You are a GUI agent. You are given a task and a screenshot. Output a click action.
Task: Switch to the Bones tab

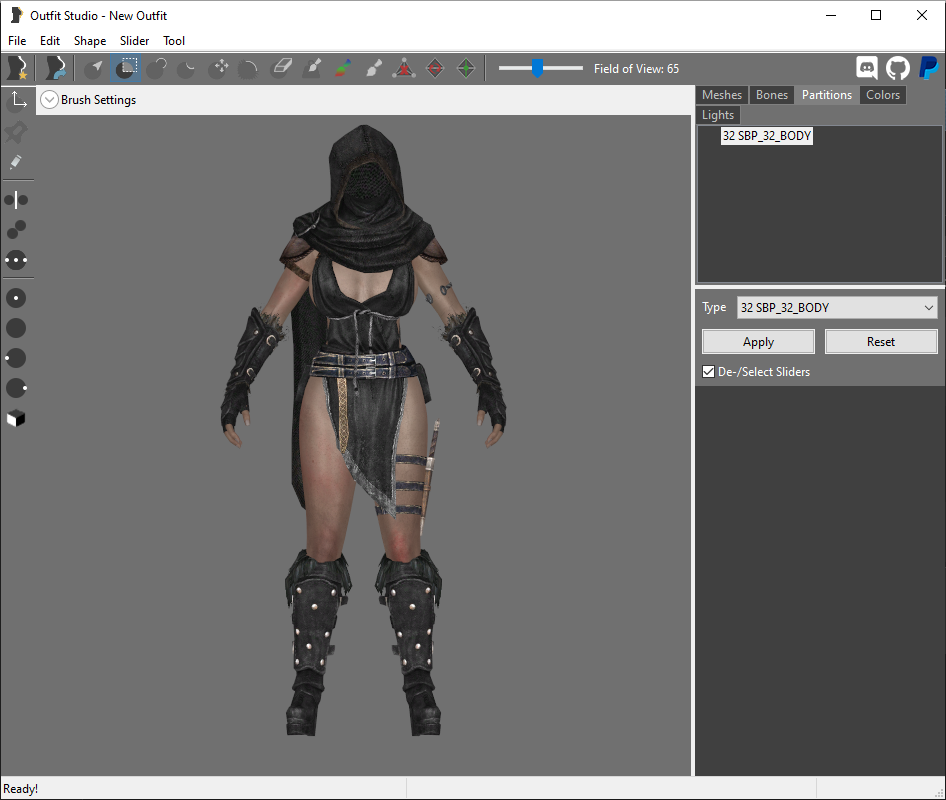pyautogui.click(x=772, y=95)
